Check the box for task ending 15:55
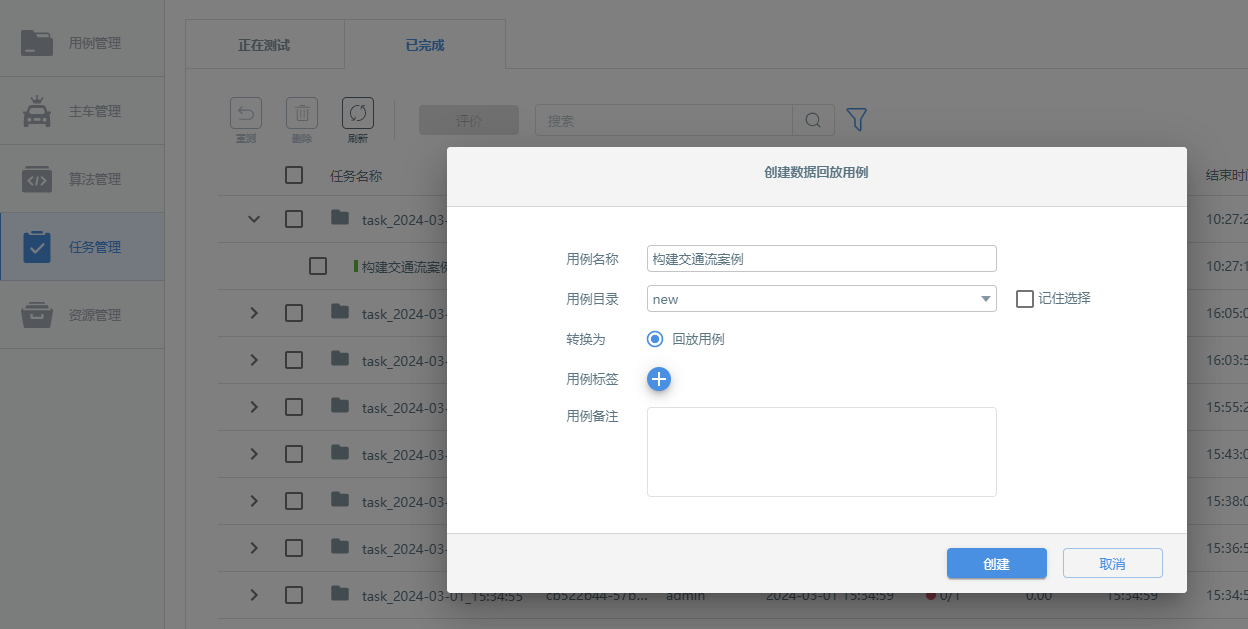Screen dimensions: 1248x629 (x=294, y=407)
